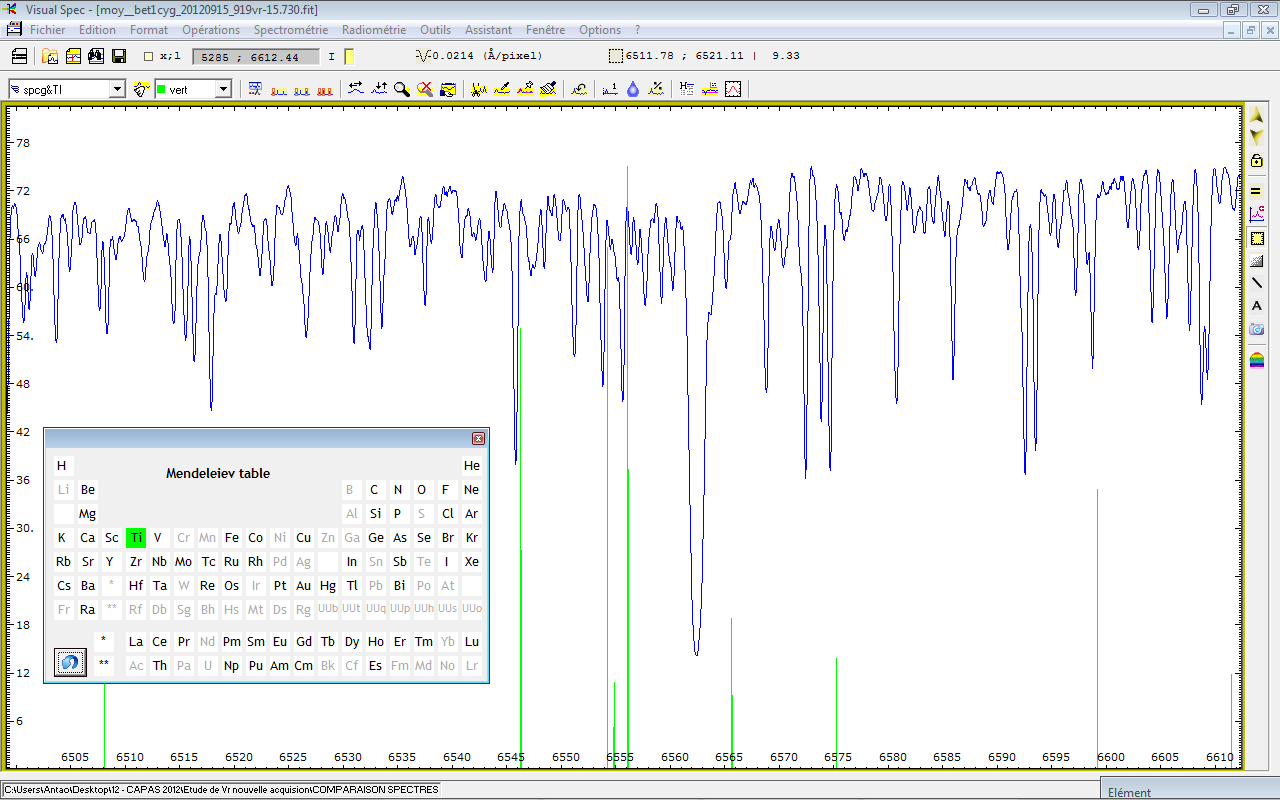Expand the 'vert' color dropdown
The height and width of the screenshot is (800, 1280).
point(222,90)
